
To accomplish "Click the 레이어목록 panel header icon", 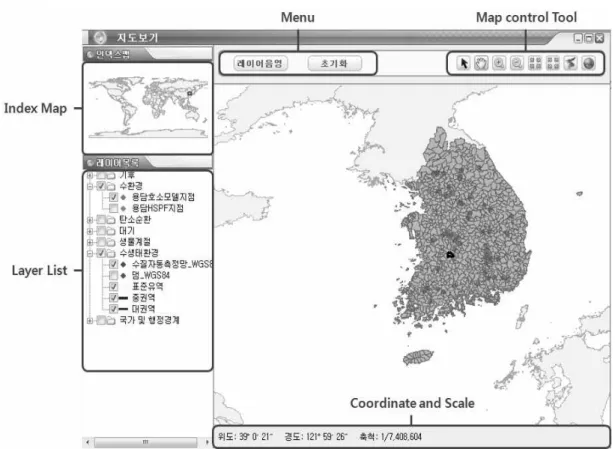I will [x=90, y=162].
